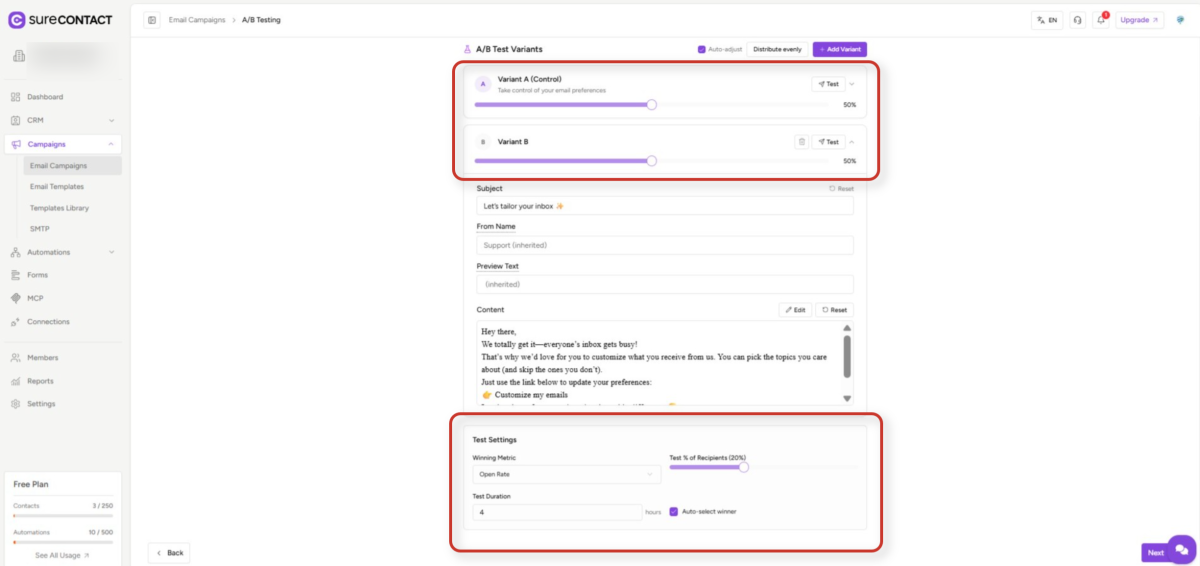Click the A/B Test Variants flask icon
The height and width of the screenshot is (566, 1200).
(467, 49)
